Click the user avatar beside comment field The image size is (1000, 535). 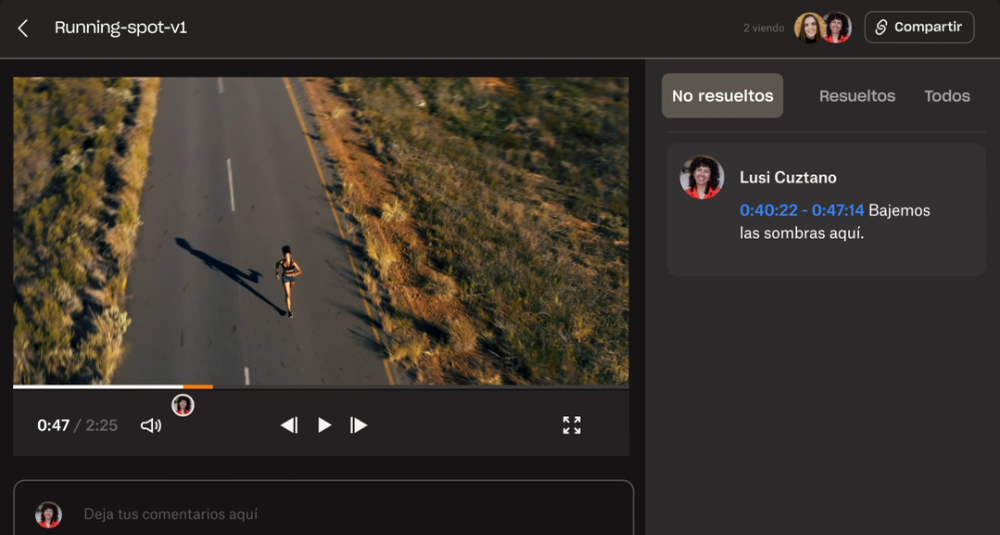click(48, 515)
